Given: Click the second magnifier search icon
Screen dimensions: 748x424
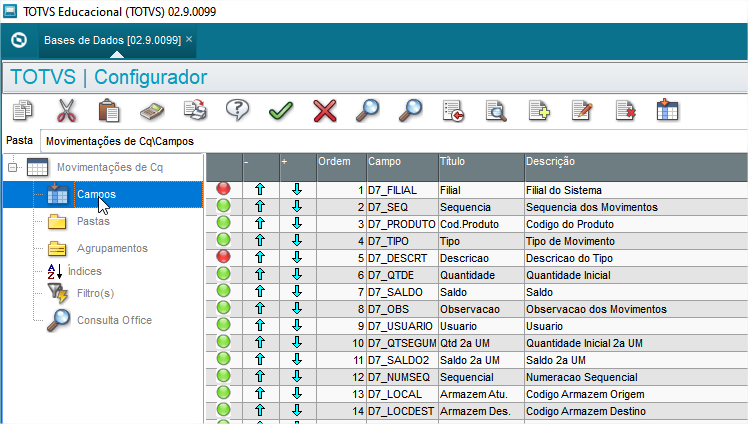Looking at the screenshot, I should [x=410, y=110].
